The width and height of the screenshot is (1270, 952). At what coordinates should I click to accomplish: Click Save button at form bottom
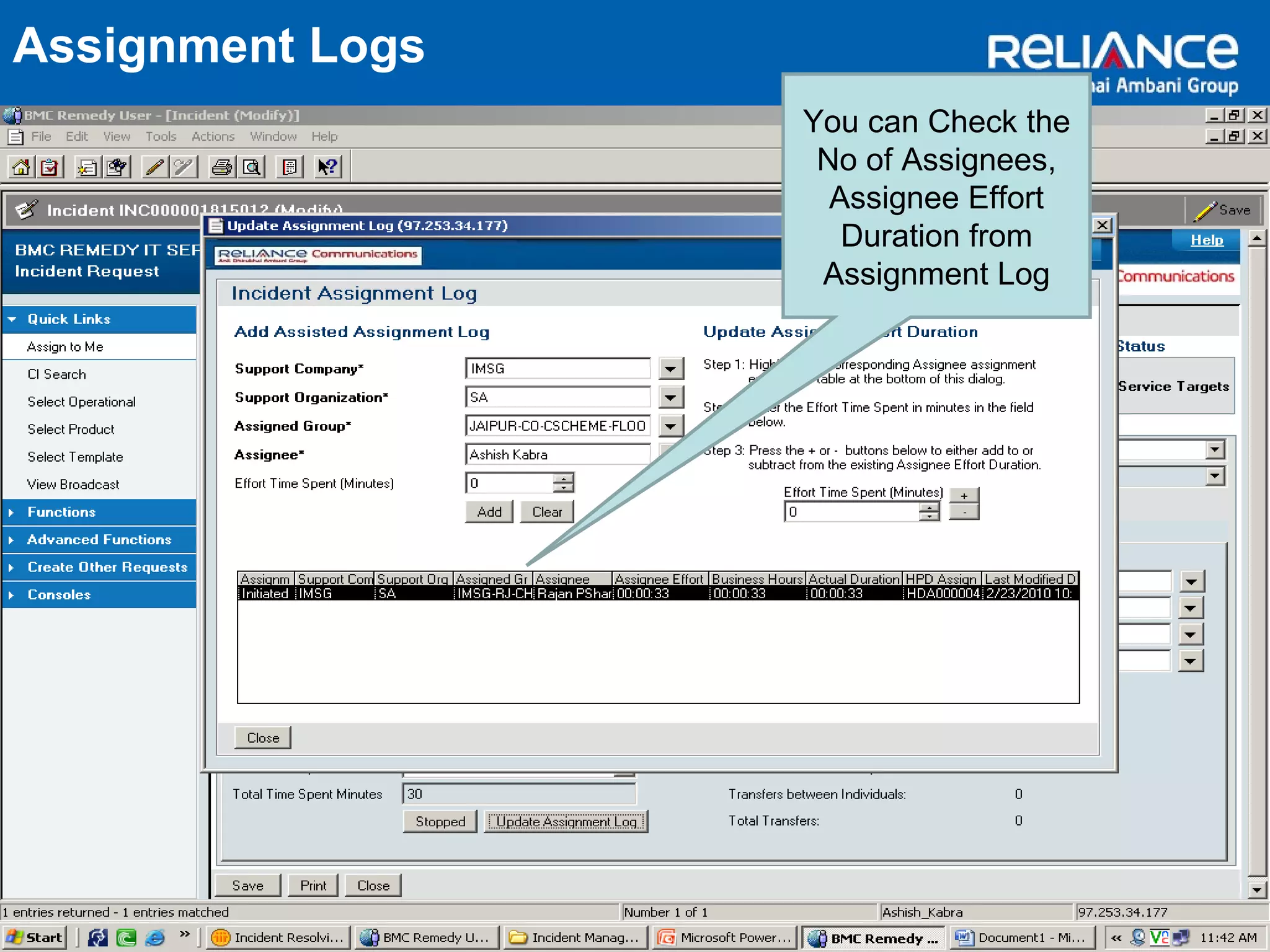coord(247,886)
